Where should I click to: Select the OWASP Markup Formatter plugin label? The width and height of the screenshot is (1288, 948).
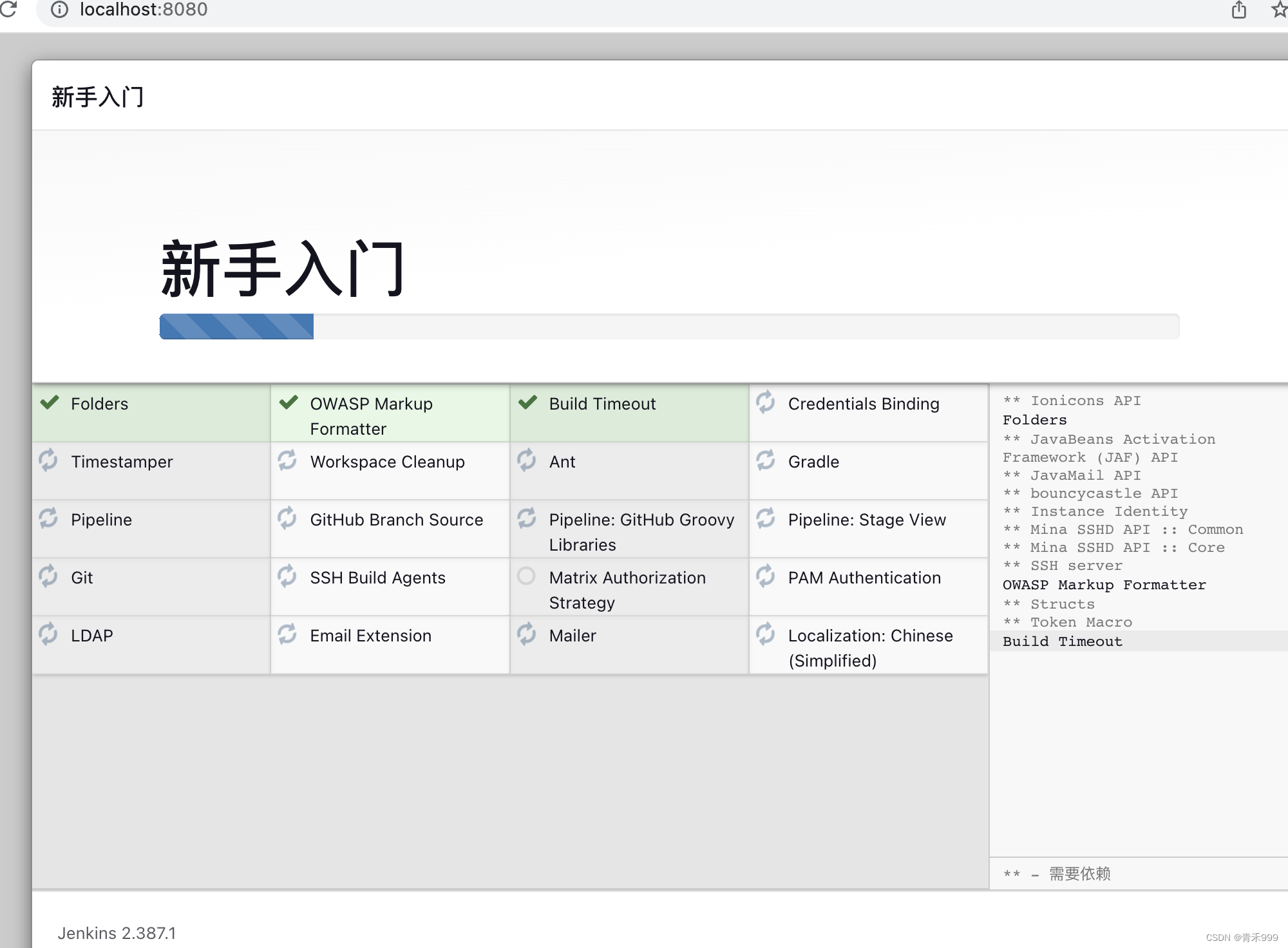372,416
